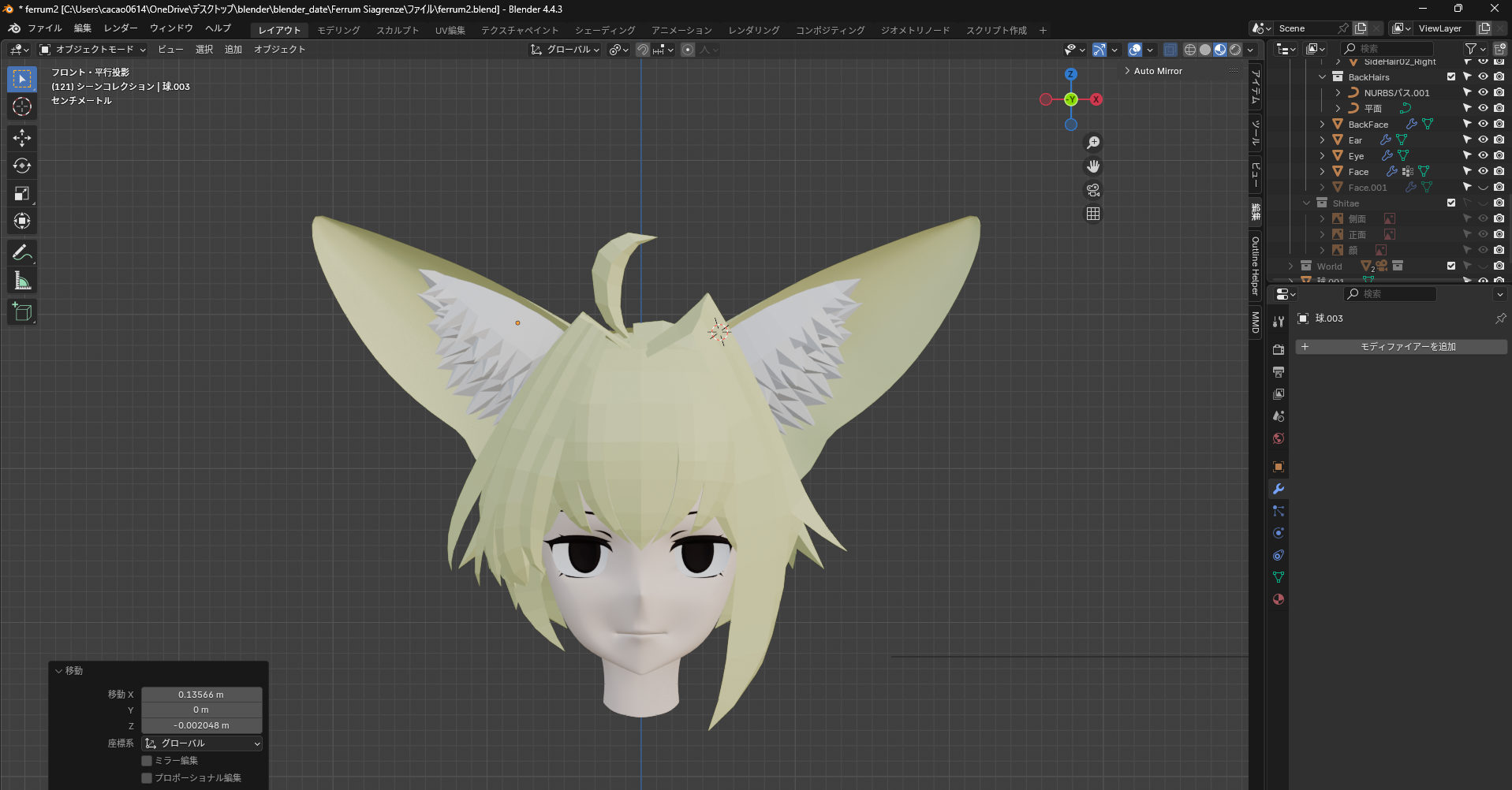The height and width of the screenshot is (790, 1512).
Task: Enable the ミラー編集 checkbox
Action: pyautogui.click(x=147, y=761)
